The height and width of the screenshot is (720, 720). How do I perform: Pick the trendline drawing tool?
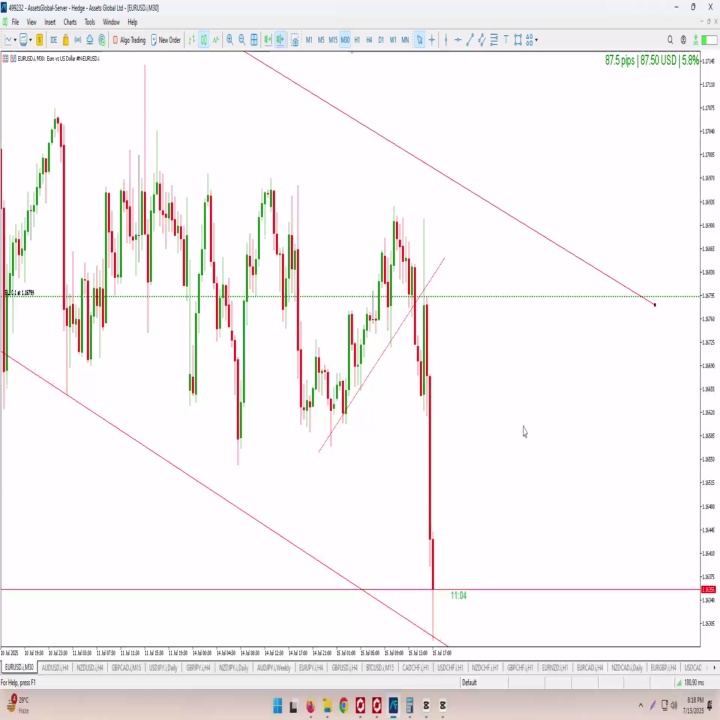point(469,40)
